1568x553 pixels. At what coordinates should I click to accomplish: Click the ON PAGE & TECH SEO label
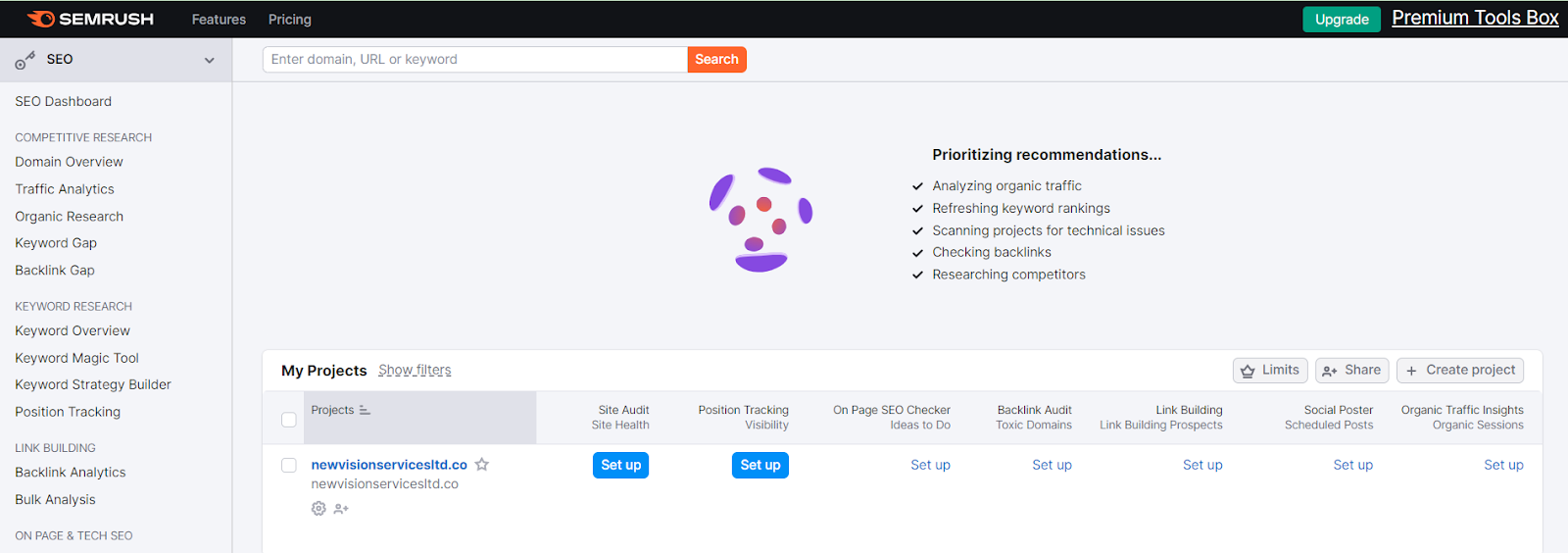tap(73, 536)
